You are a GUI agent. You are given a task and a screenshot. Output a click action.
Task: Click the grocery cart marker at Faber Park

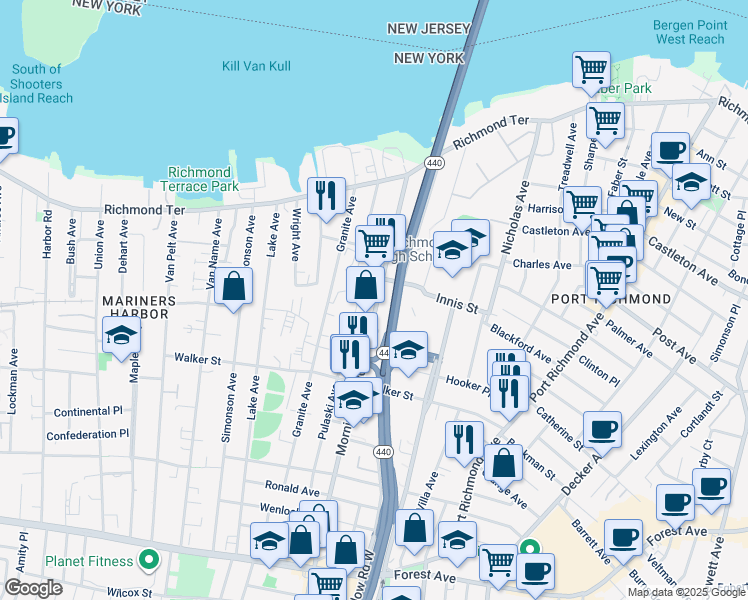click(592, 71)
